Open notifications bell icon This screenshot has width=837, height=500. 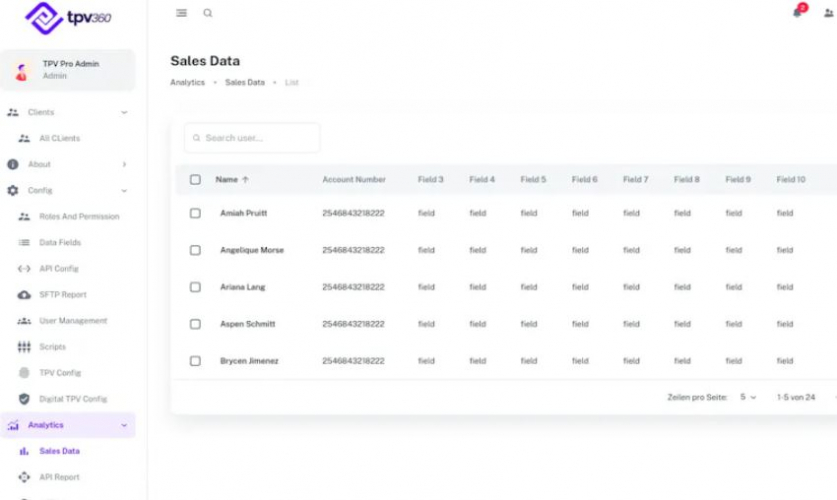click(x=797, y=12)
